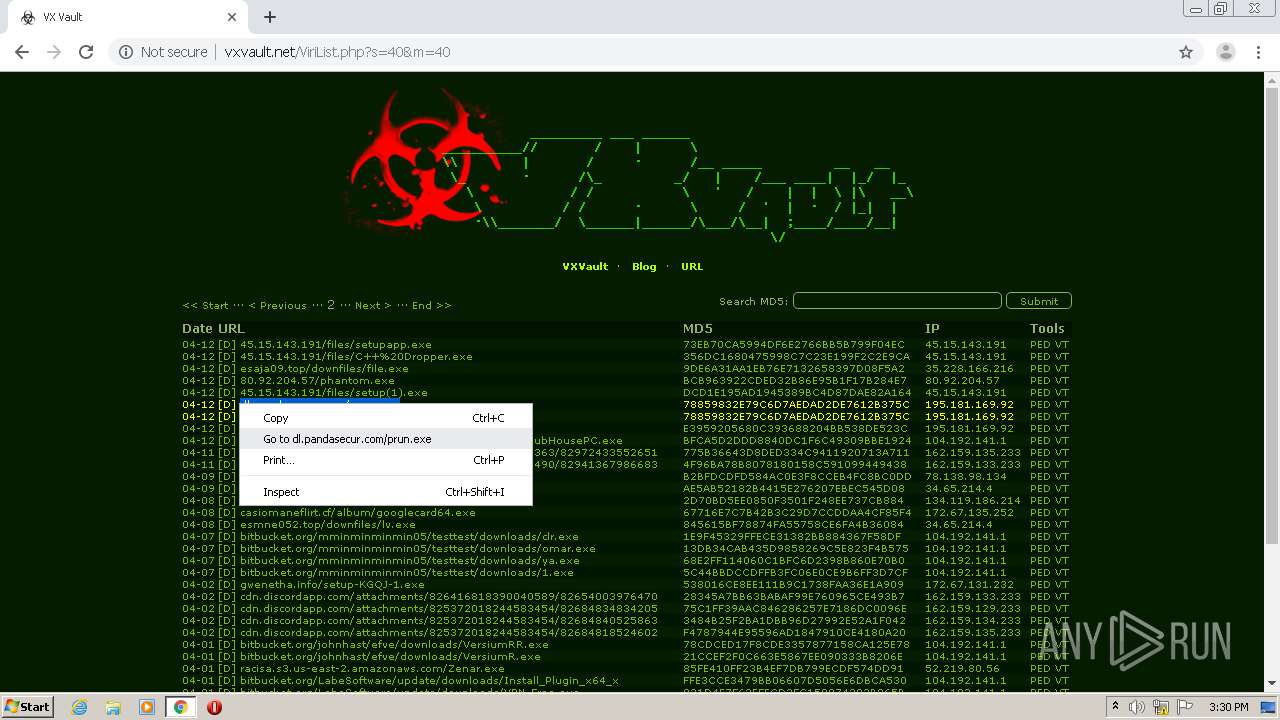Click the browser Back arrow
Image resolution: width=1280 pixels, height=720 pixels.
(24, 52)
